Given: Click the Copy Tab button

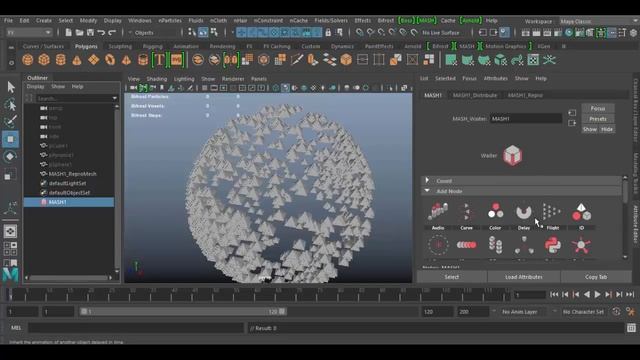Looking at the screenshot, I should (x=596, y=277).
